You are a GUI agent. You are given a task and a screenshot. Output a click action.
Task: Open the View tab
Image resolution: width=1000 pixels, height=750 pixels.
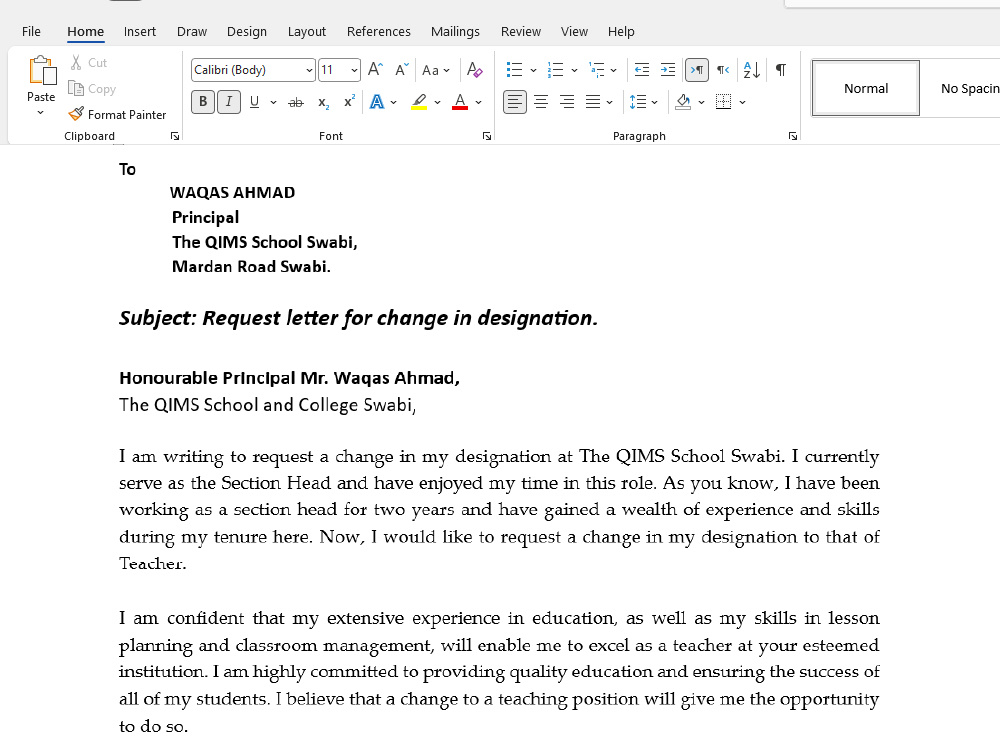click(x=574, y=31)
